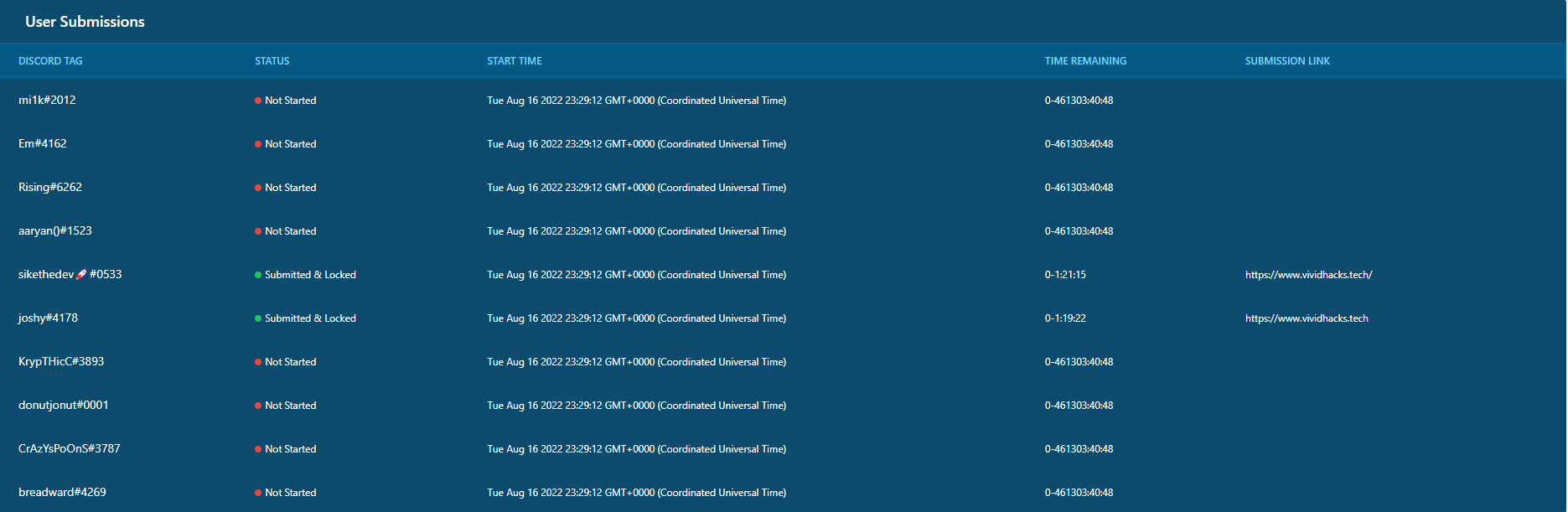Click Not Started status for Em#4162
The height and width of the screenshot is (512, 1568).
pos(286,144)
